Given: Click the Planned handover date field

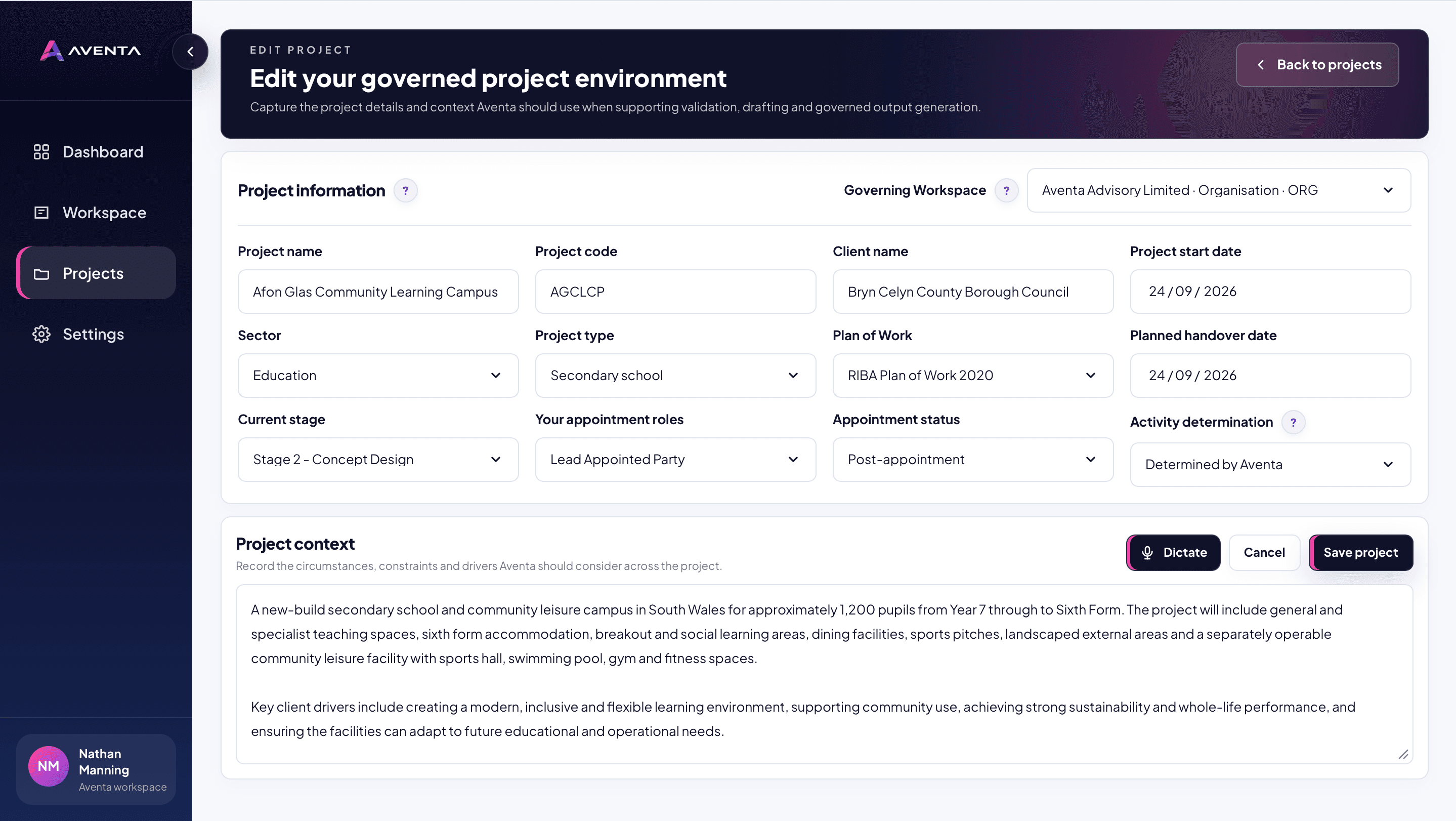Looking at the screenshot, I should (1270, 376).
